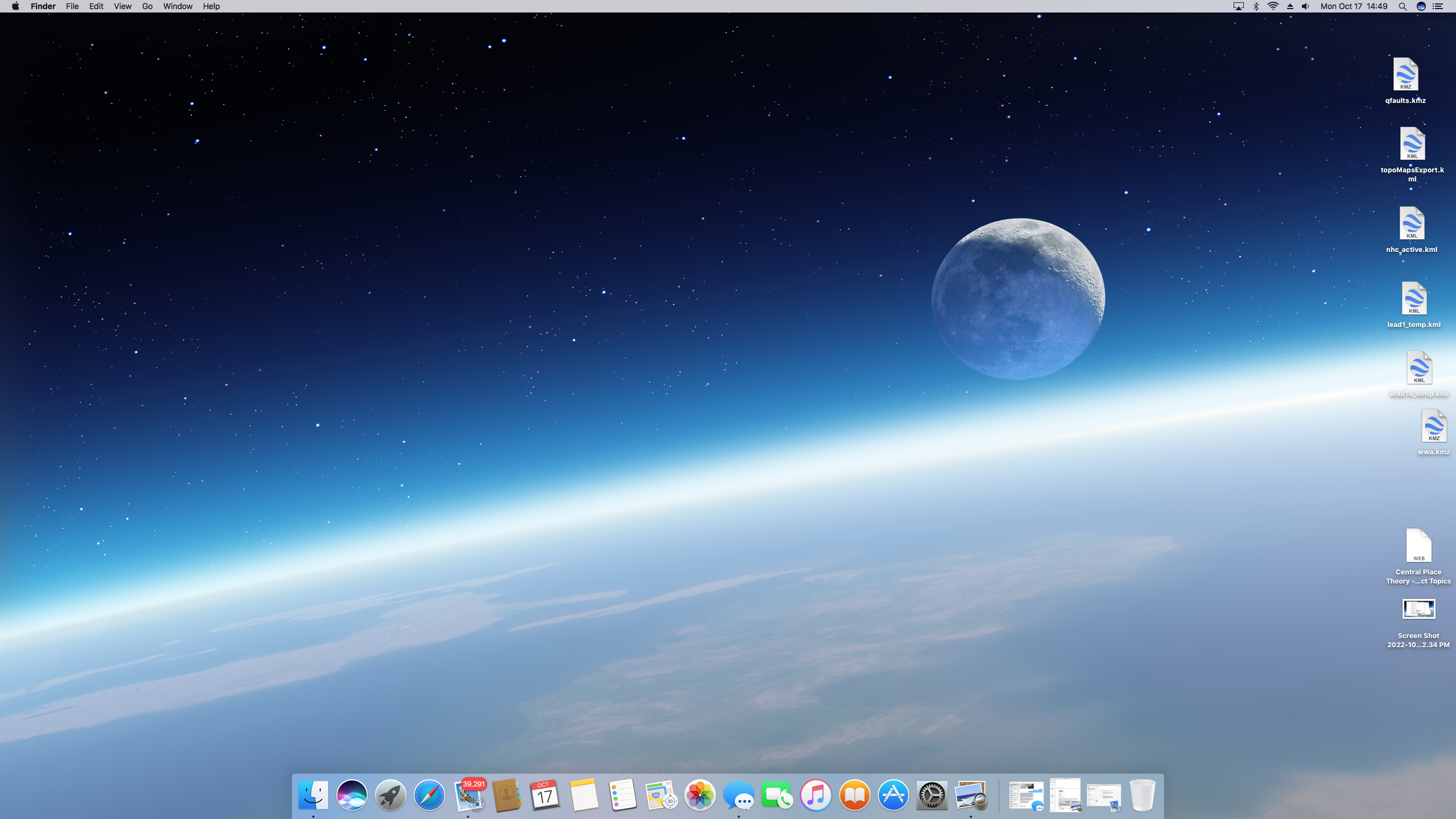Open Safari from the Dock
Screen dimensions: 1456x819
pyautogui.click(x=429, y=795)
